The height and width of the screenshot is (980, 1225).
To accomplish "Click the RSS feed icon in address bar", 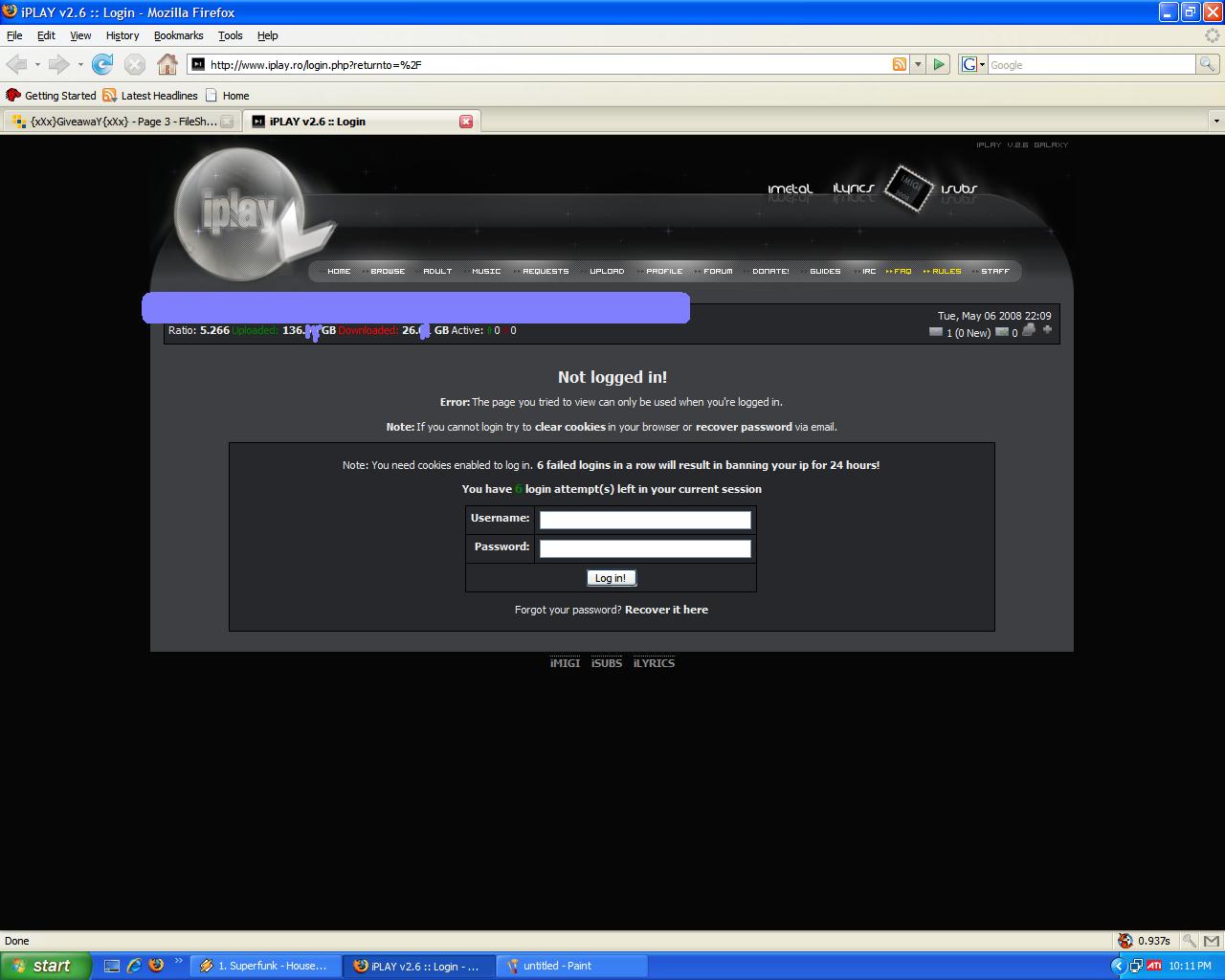I will 900,64.
